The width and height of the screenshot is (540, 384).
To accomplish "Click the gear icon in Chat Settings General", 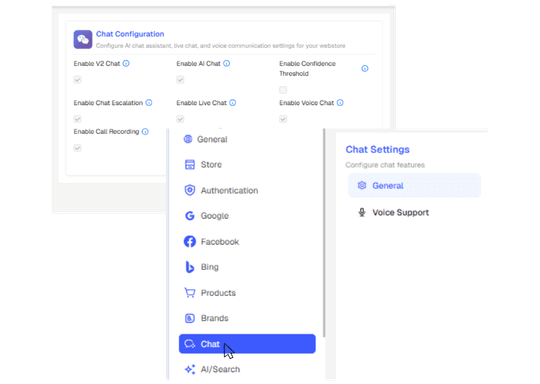I will 362,185.
